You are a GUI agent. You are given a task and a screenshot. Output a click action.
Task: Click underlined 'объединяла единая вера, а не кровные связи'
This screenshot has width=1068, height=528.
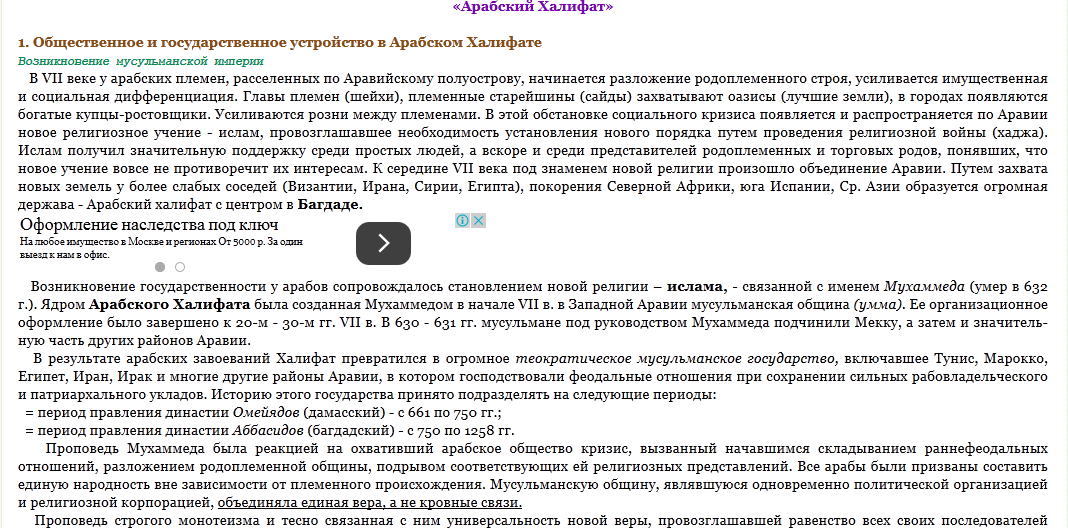370,503
